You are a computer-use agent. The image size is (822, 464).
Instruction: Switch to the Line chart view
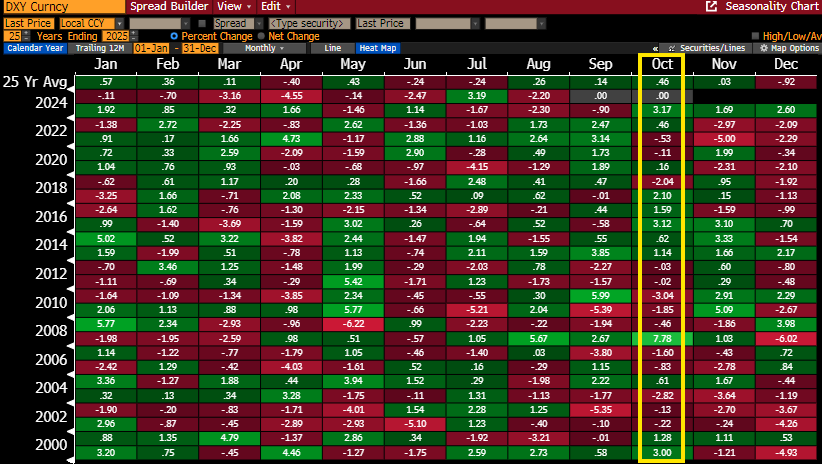click(333, 48)
